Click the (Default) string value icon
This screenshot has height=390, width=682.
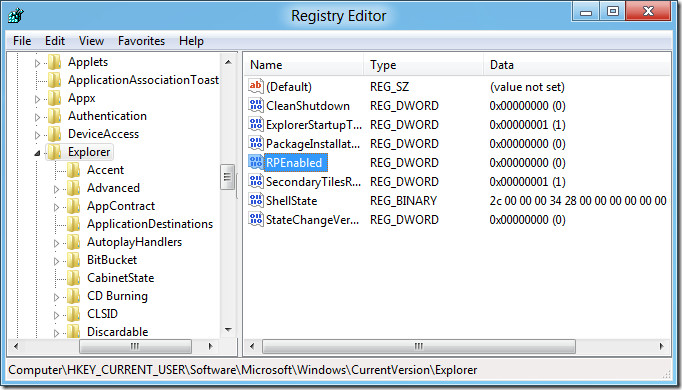[256, 86]
